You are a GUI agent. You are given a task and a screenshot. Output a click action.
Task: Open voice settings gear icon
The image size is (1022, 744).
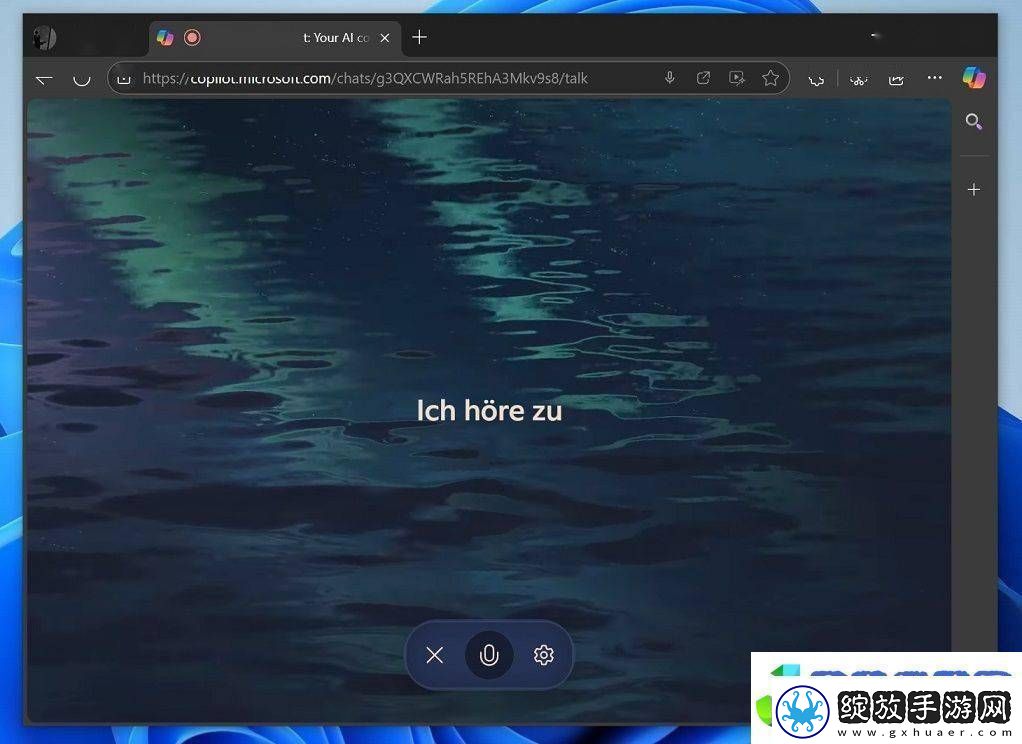[544, 655]
